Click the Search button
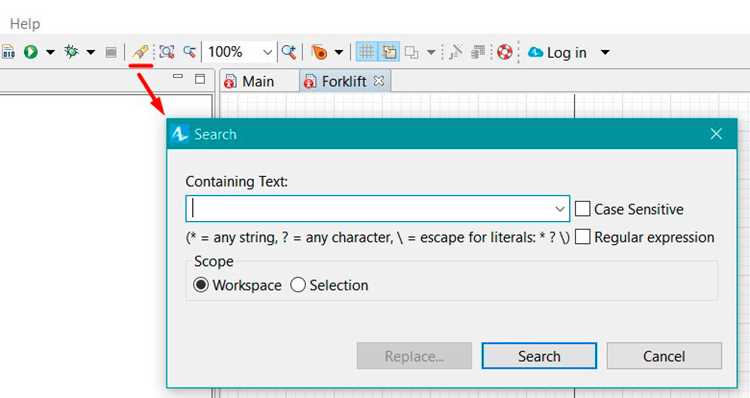750x398 pixels. tap(539, 356)
